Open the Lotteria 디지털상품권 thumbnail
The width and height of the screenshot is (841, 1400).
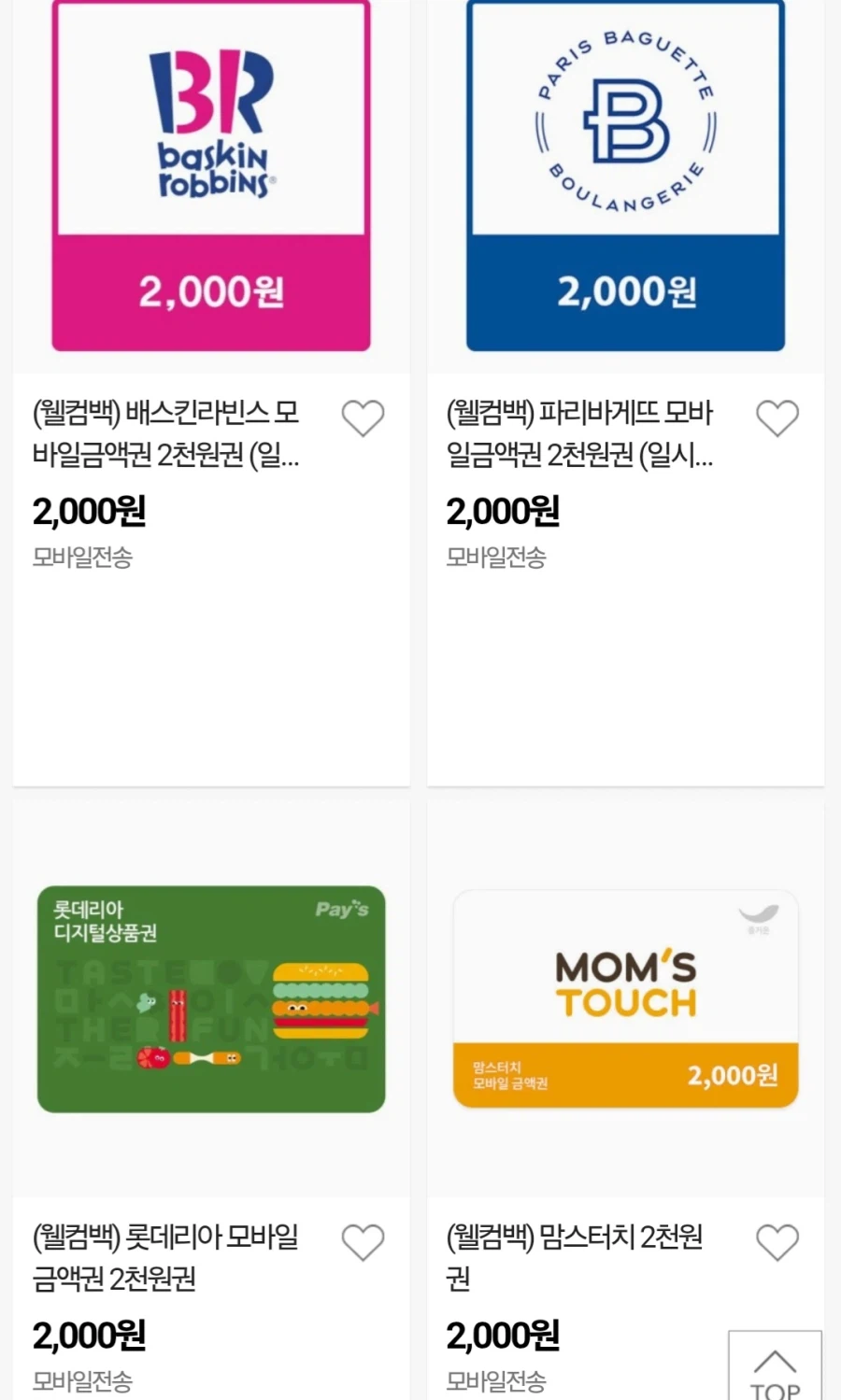209,997
